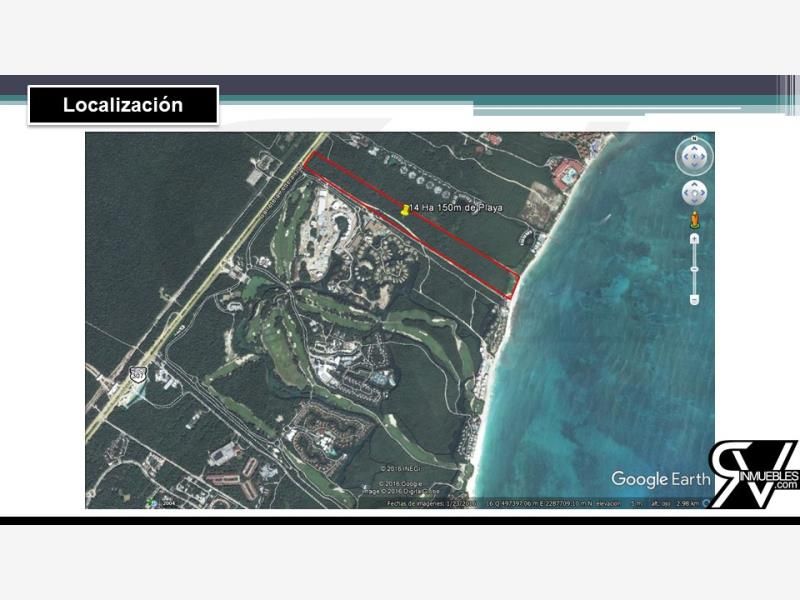Click the compass North indicator
Image resolution: width=800 pixels, height=600 pixels.
[694, 139]
